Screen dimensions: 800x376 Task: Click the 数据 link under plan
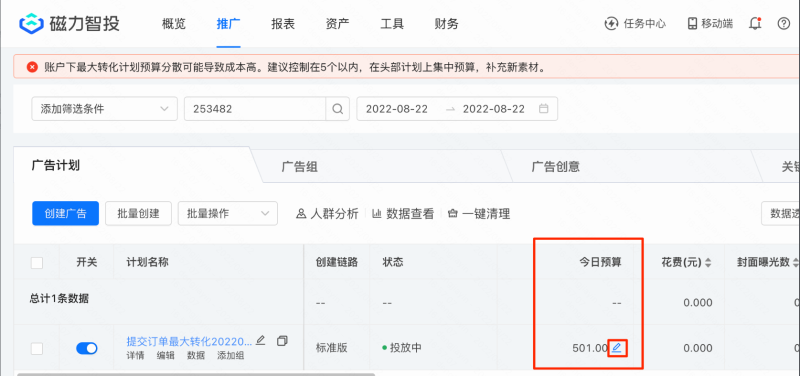196,356
